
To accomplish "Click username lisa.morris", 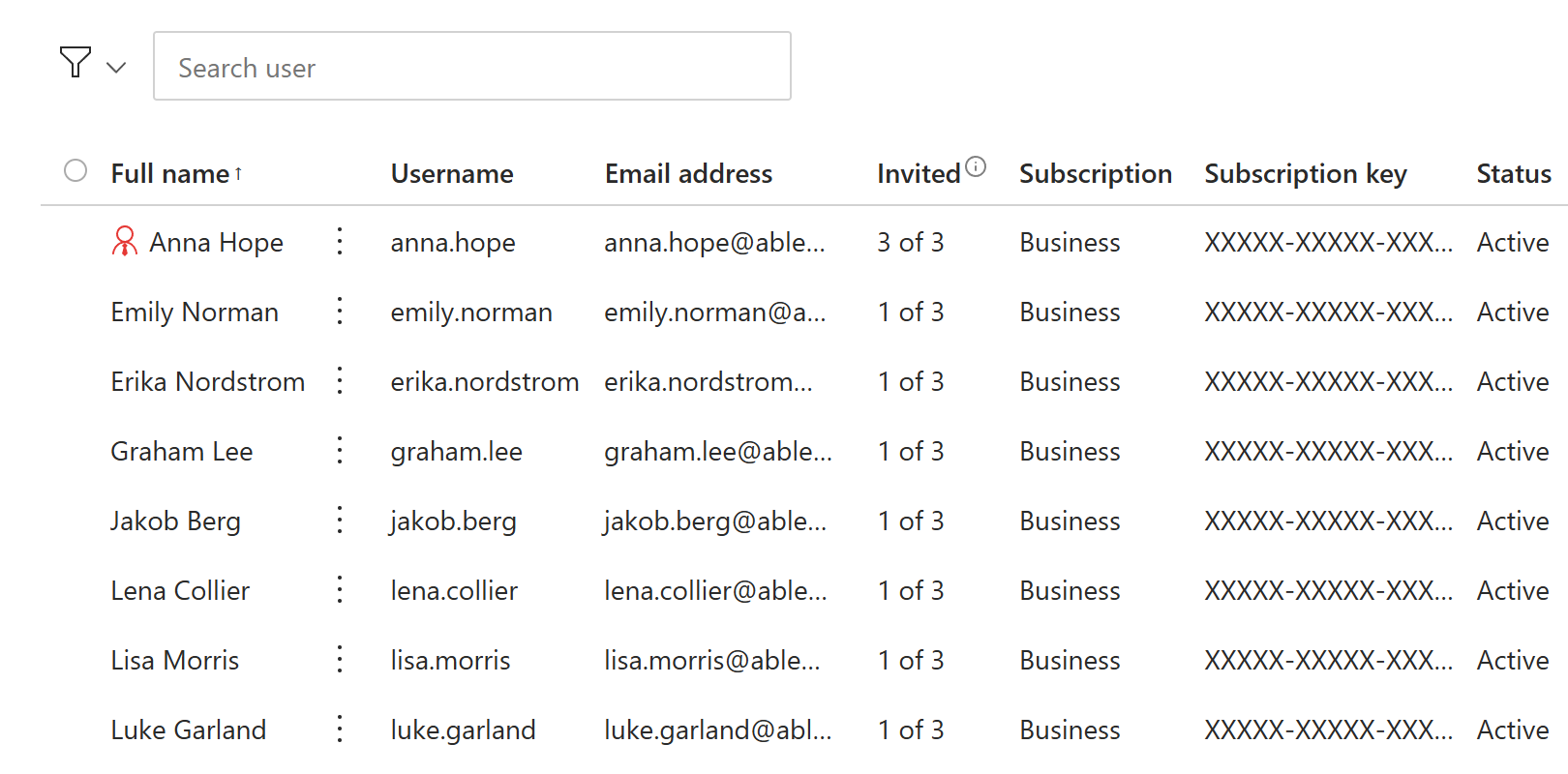I will 450,661.
